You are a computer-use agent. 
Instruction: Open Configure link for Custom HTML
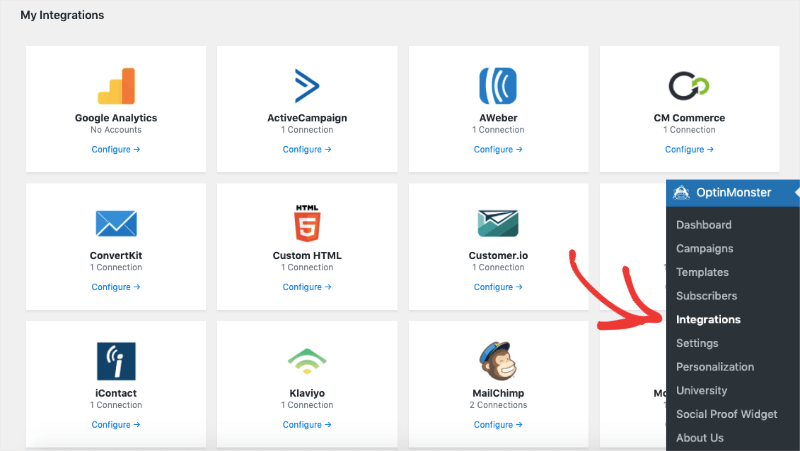pos(307,287)
